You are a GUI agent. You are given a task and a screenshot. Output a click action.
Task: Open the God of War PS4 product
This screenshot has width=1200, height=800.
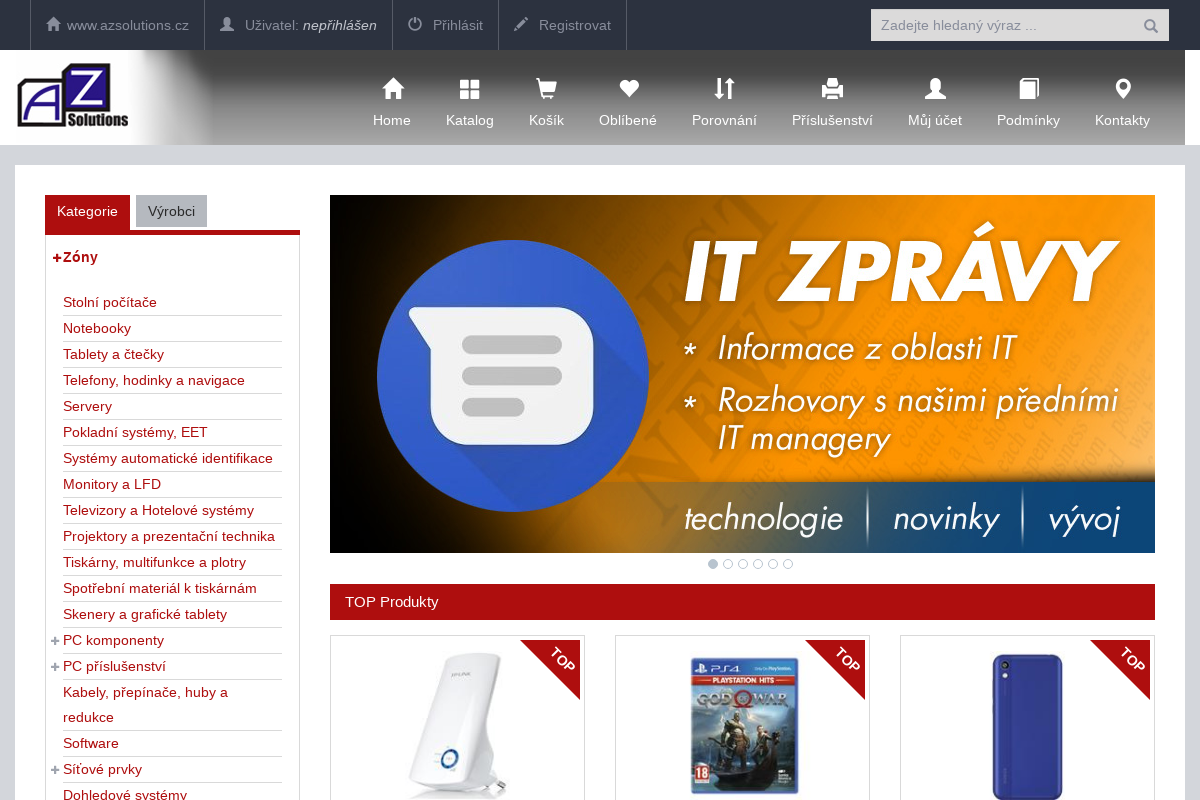point(741,726)
